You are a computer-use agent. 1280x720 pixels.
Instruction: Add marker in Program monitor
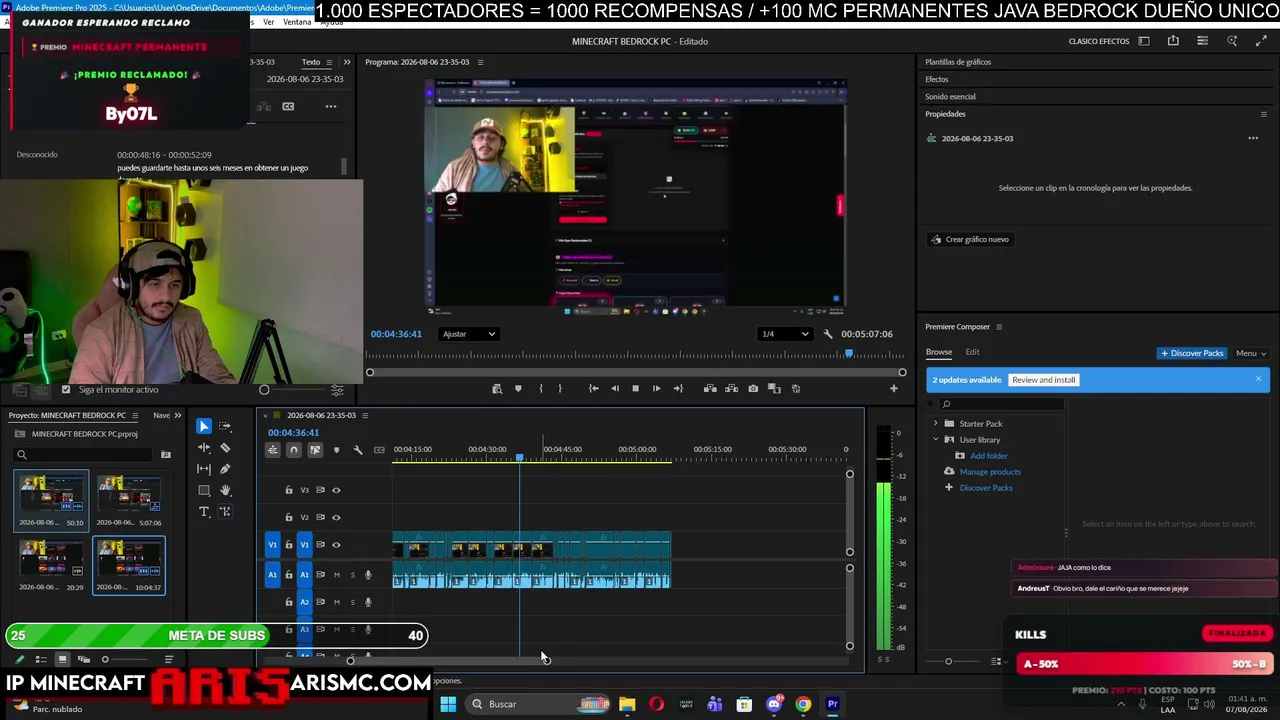tap(518, 389)
